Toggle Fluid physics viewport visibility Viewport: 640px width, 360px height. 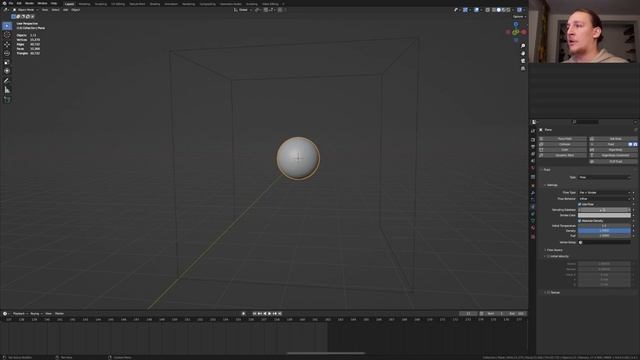631,144
